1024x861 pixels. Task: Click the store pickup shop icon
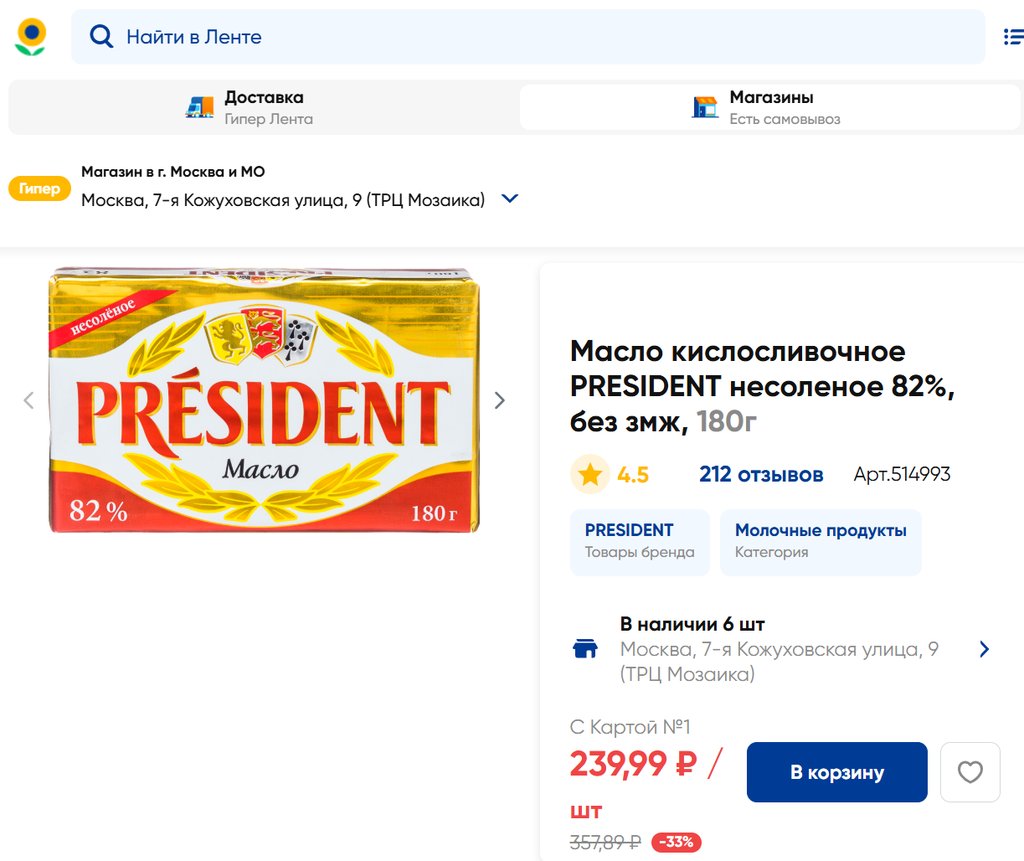coord(705,107)
